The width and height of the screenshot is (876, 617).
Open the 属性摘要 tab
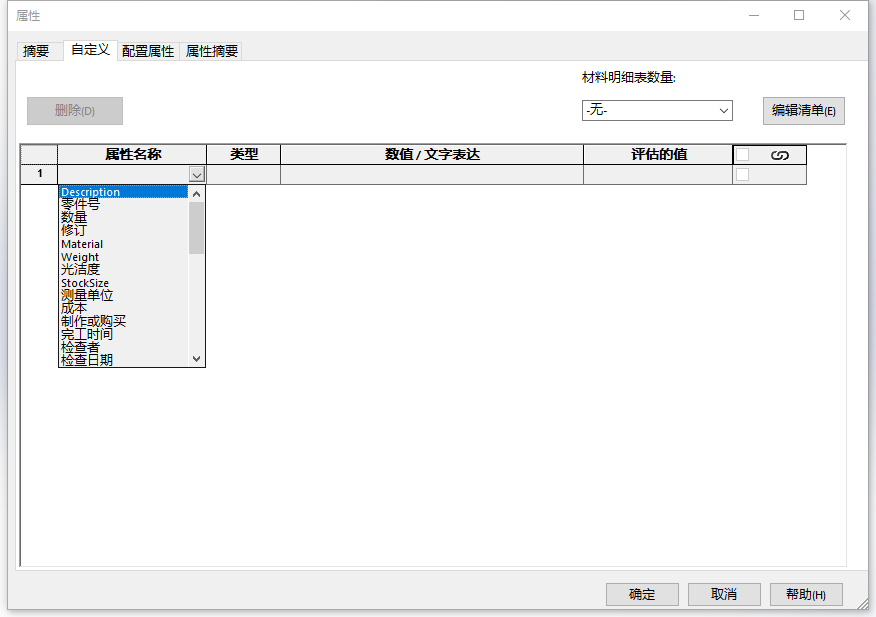tap(212, 51)
